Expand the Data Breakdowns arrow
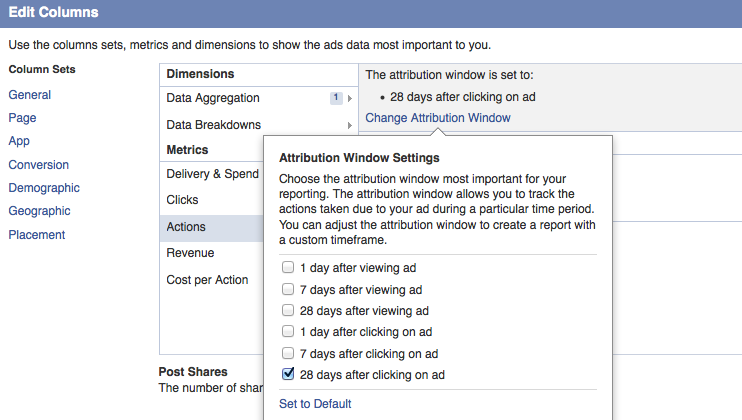This screenshot has height=420, width=742. pos(350,125)
